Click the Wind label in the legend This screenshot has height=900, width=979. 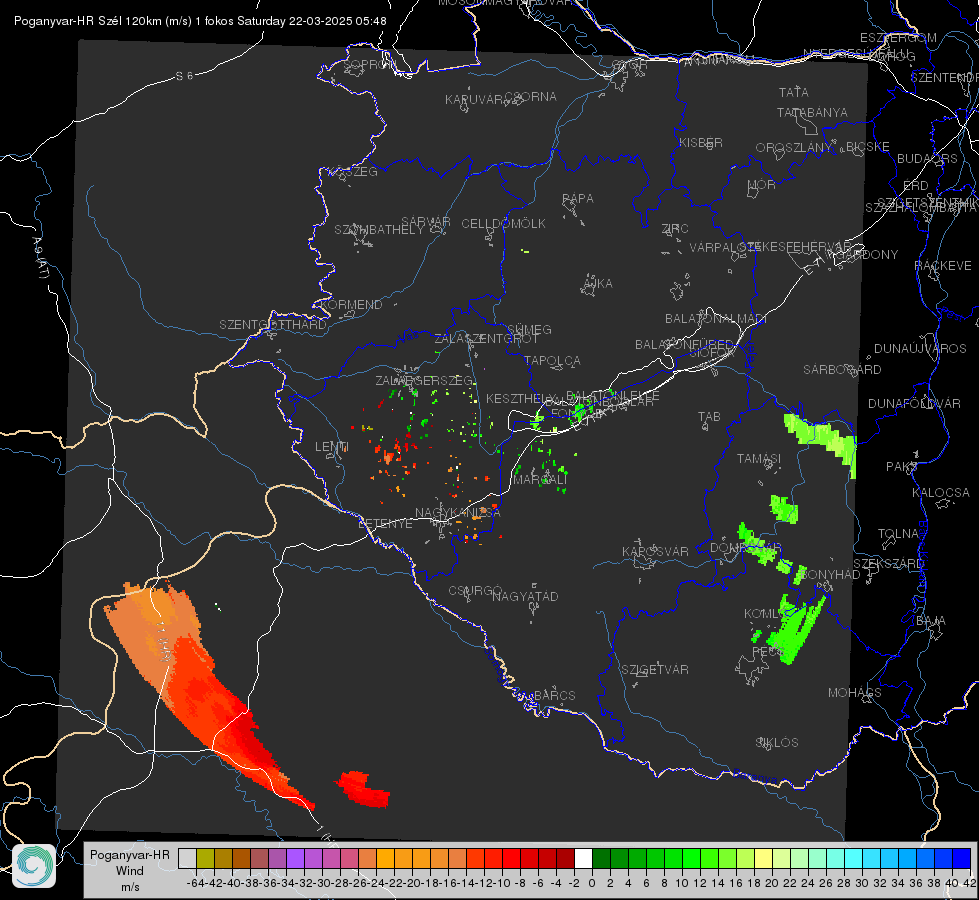tap(130, 871)
